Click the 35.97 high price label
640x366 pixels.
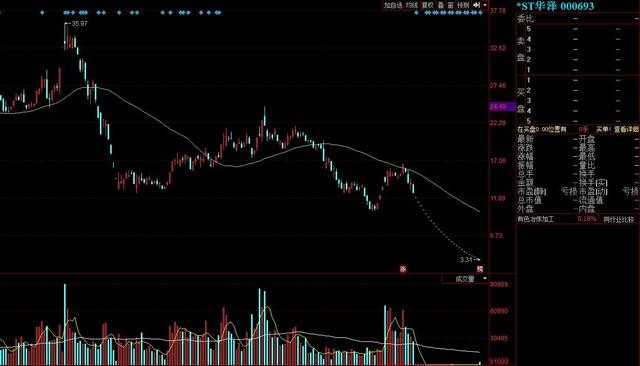79,24
